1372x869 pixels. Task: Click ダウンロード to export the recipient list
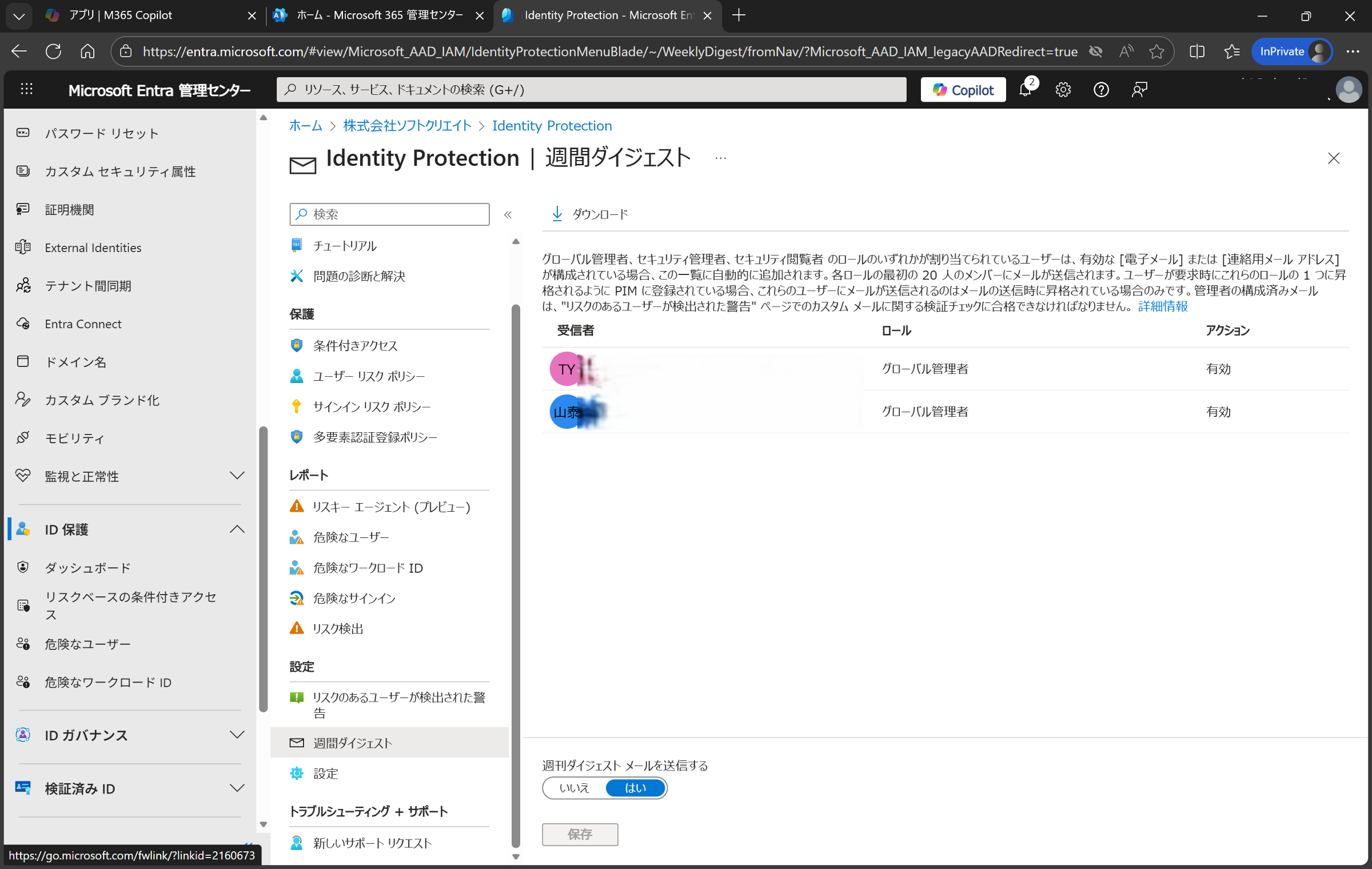click(x=589, y=214)
